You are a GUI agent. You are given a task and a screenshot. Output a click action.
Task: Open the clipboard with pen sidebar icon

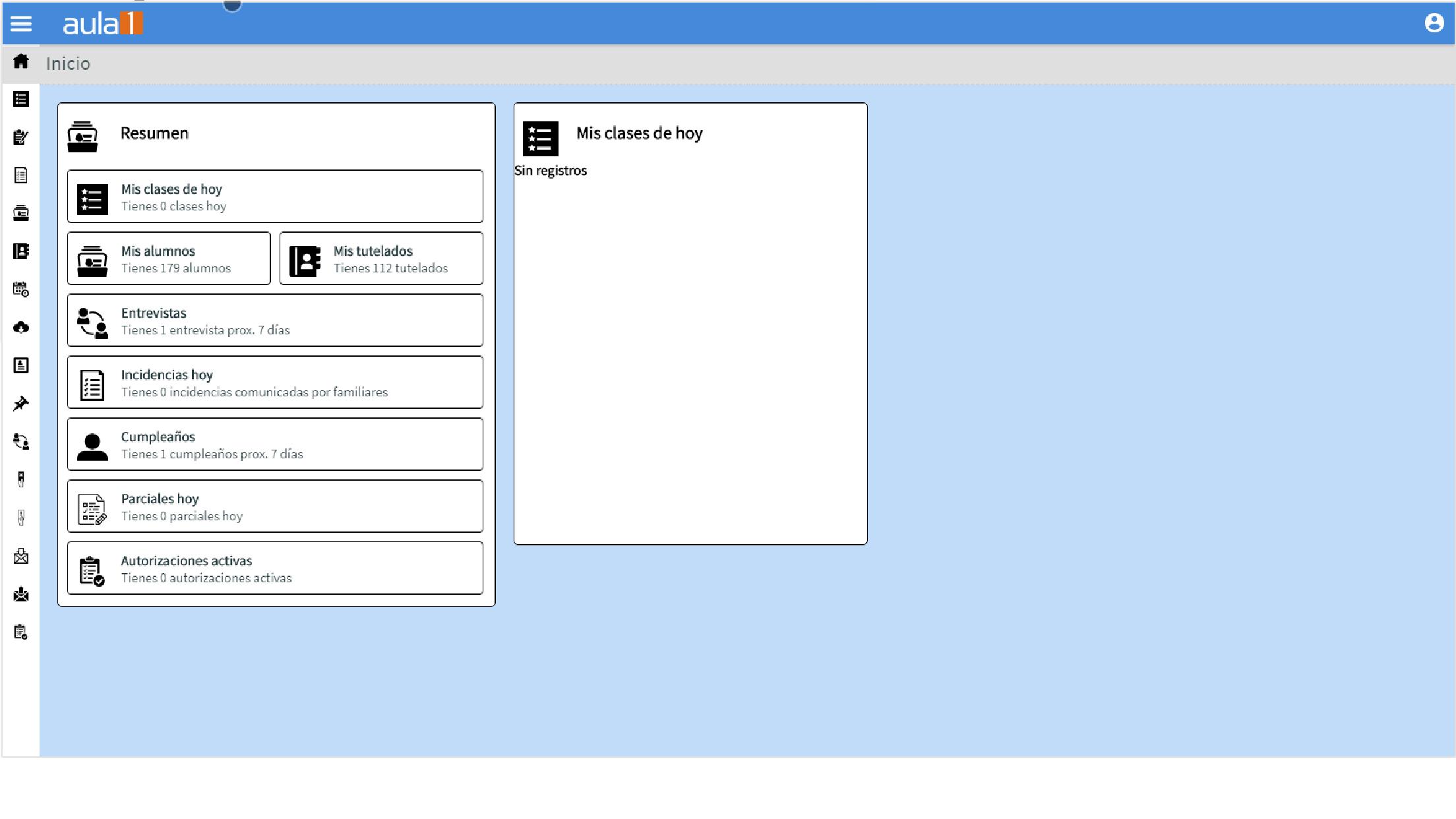(x=21, y=137)
